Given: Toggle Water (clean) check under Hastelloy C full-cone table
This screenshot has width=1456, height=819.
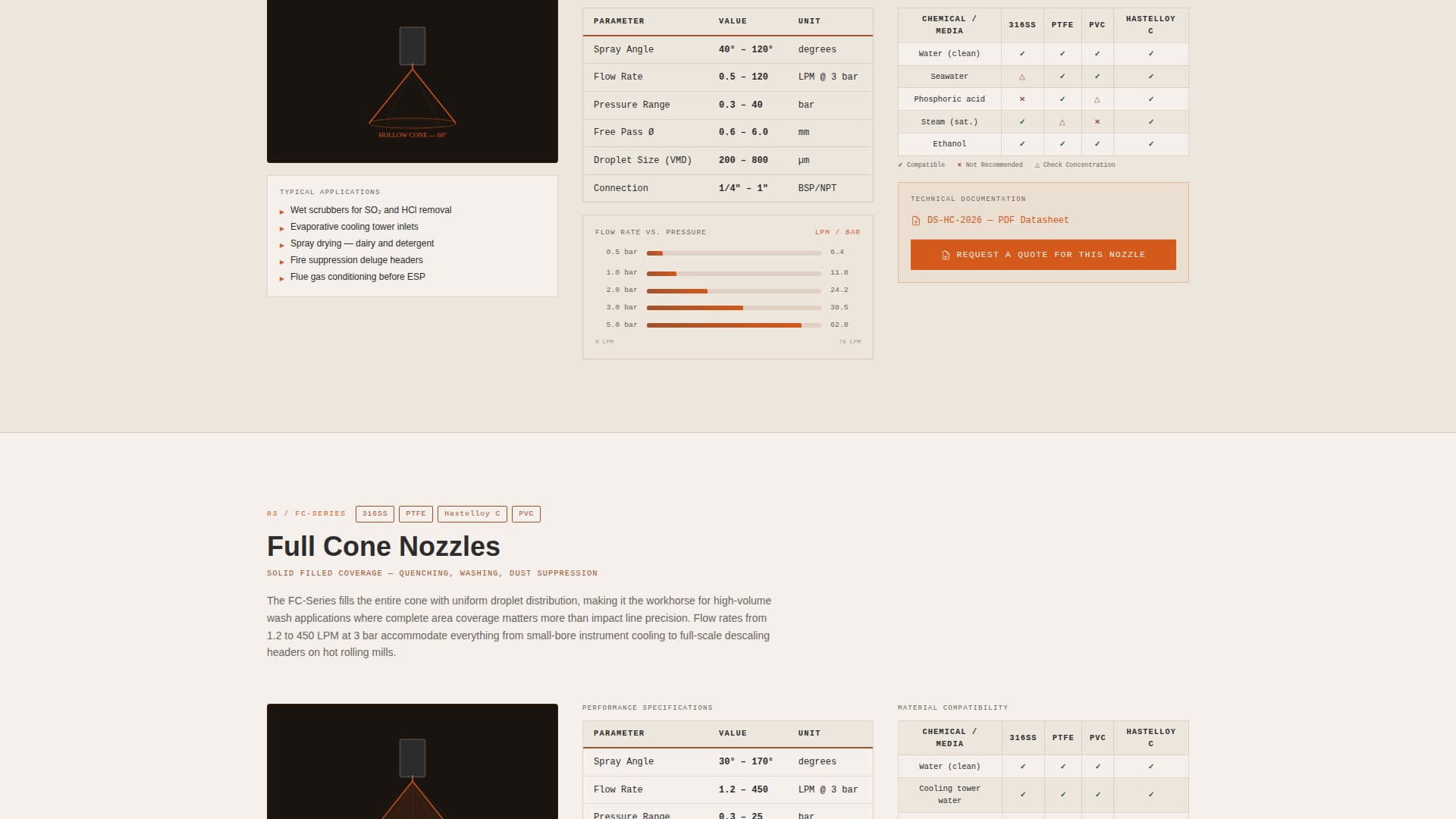Looking at the screenshot, I should [1151, 767].
